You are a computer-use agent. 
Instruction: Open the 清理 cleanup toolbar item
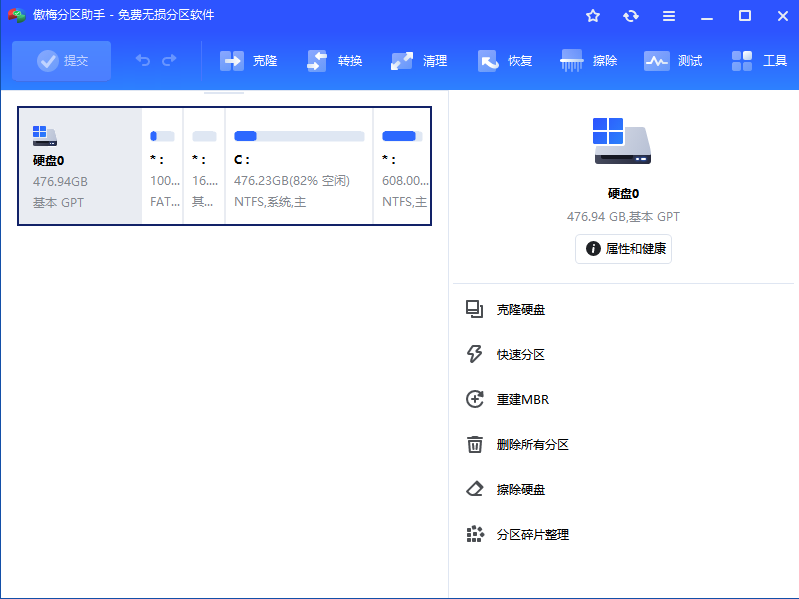click(419, 61)
